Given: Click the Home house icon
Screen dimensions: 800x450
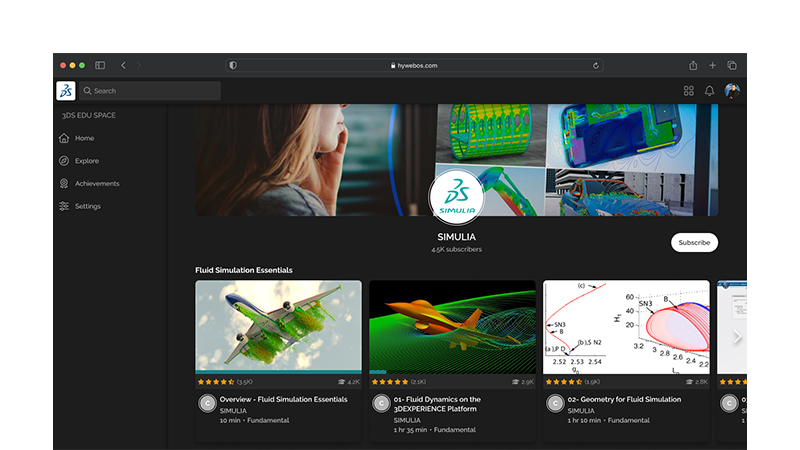Looking at the screenshot, I should (64, 138).
